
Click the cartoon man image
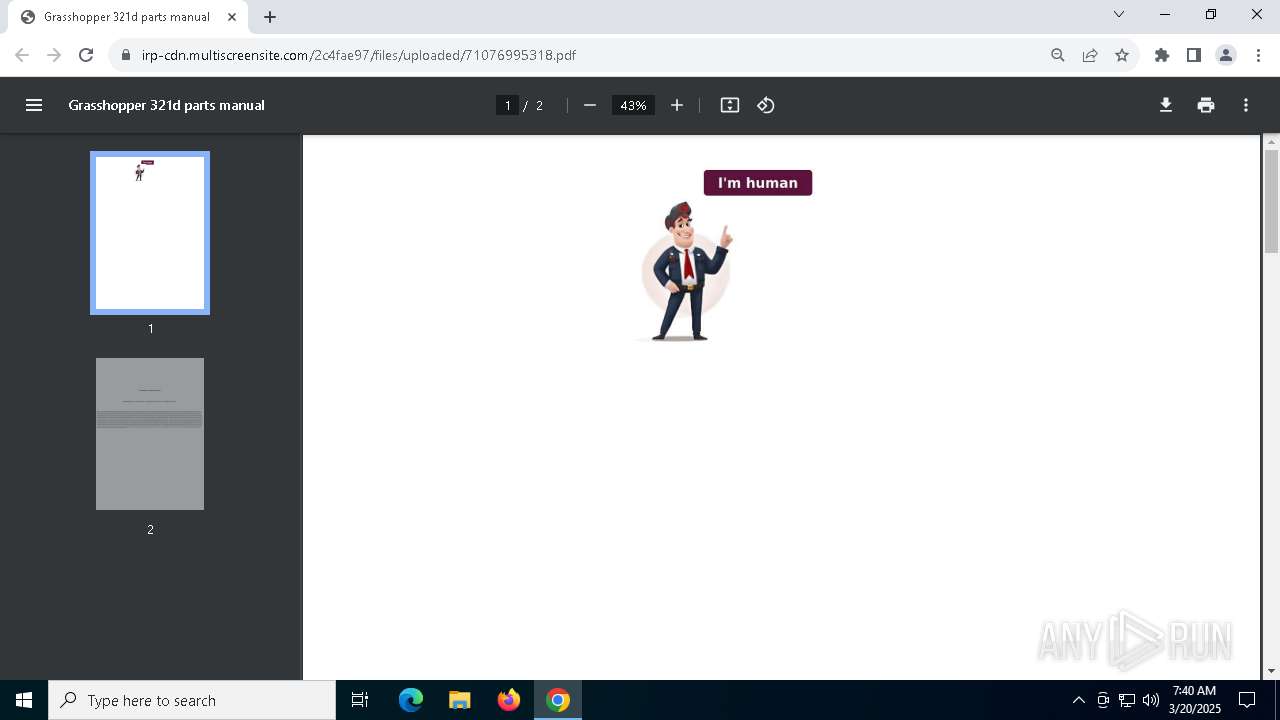coord(685,271)
